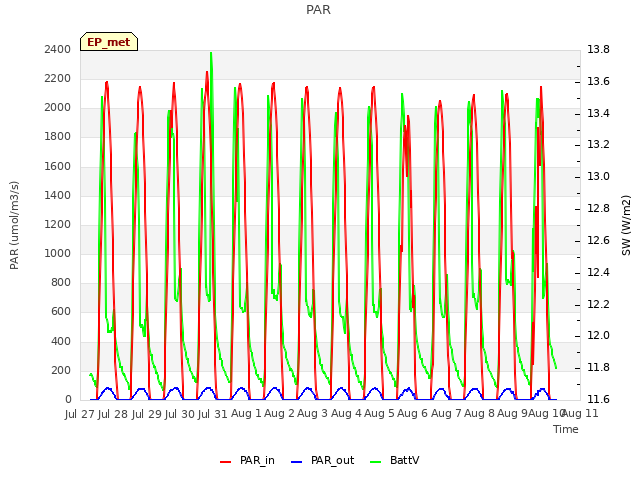
Task: Click the 2000 left axis value
Action: 58,108
